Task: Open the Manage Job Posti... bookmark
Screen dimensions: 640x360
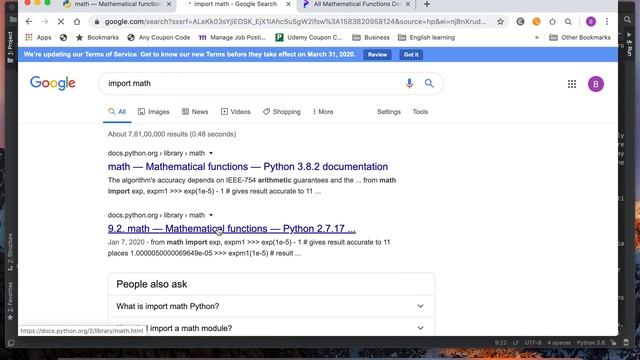Action: [232, 38]
